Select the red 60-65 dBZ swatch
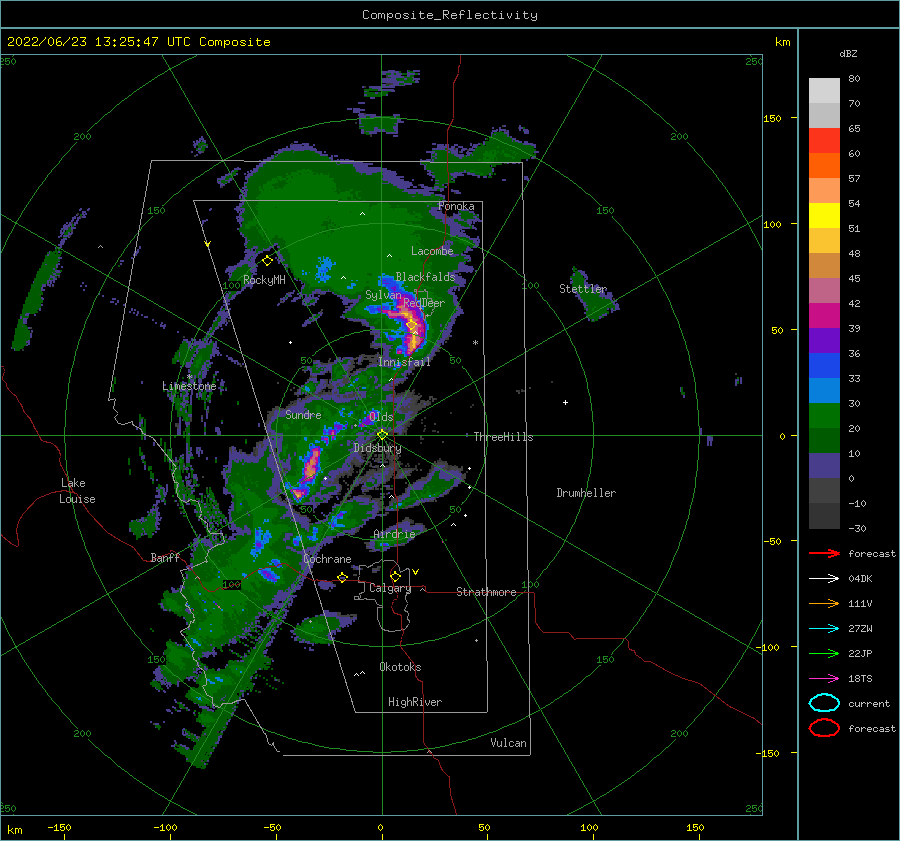This screenshot has width=900, height=841. click(824, 141)
